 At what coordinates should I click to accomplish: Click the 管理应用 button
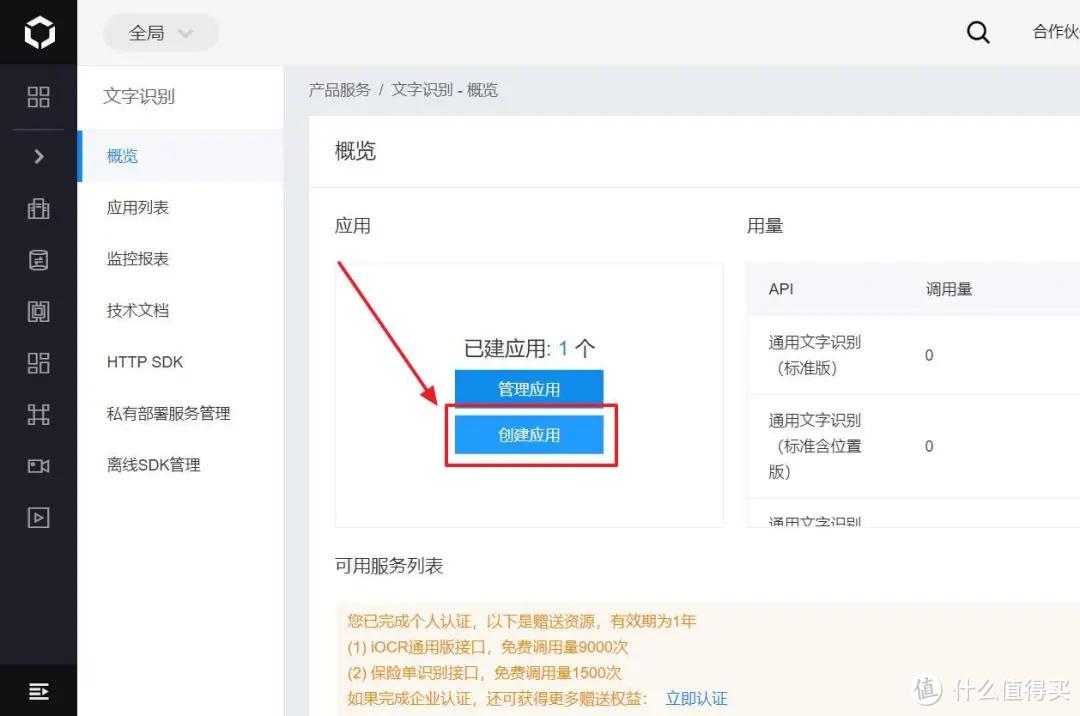click(529, 389)
